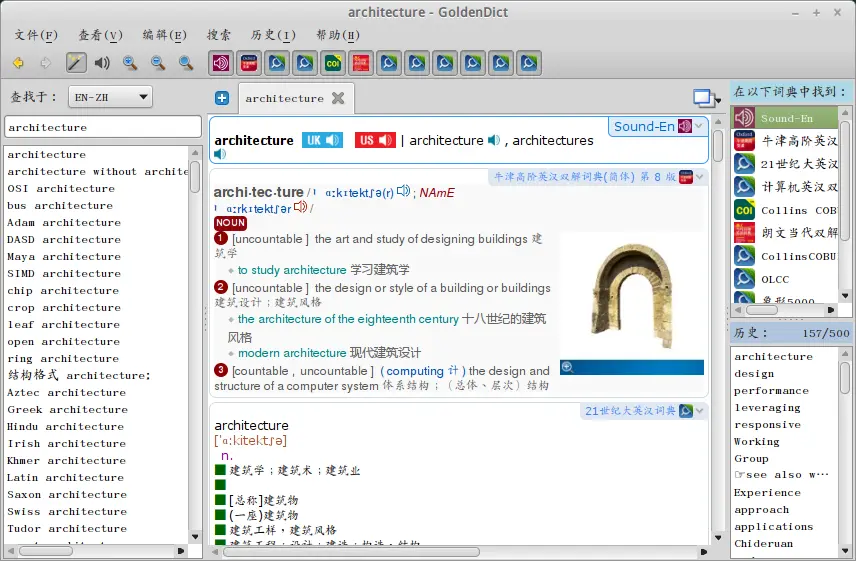856x561 pixels.
Task: Zoom out using magnifier minus icon
Action: coord(158,63)
